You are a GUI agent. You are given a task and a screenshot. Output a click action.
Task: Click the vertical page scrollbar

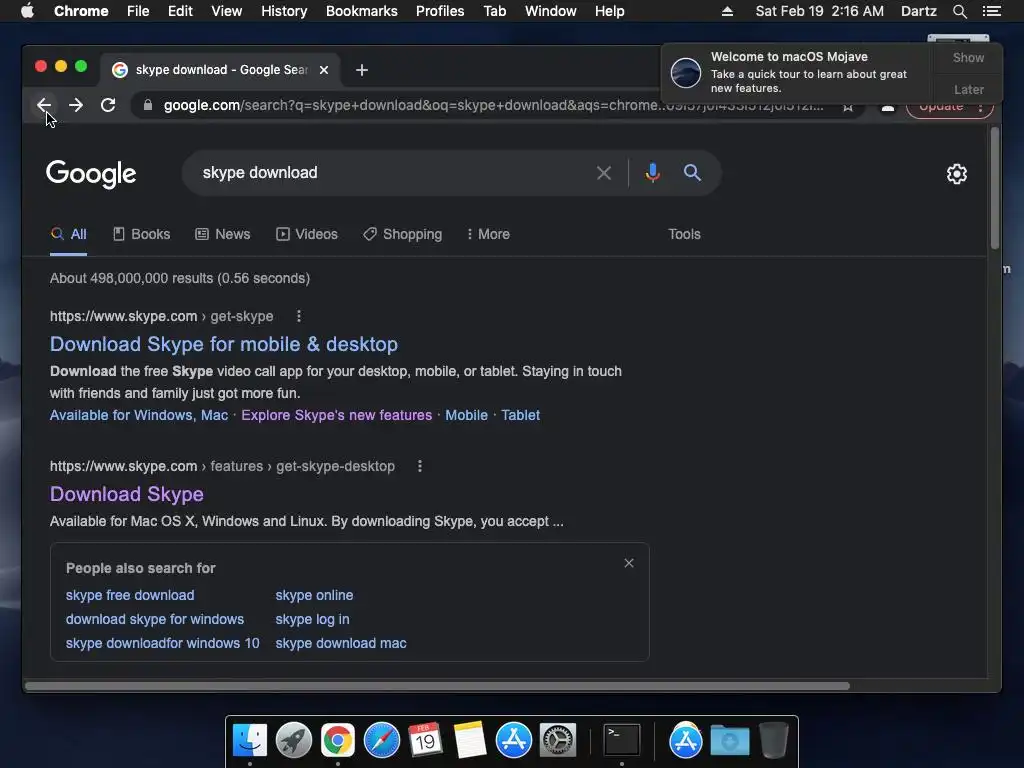(x=995, y=188)
